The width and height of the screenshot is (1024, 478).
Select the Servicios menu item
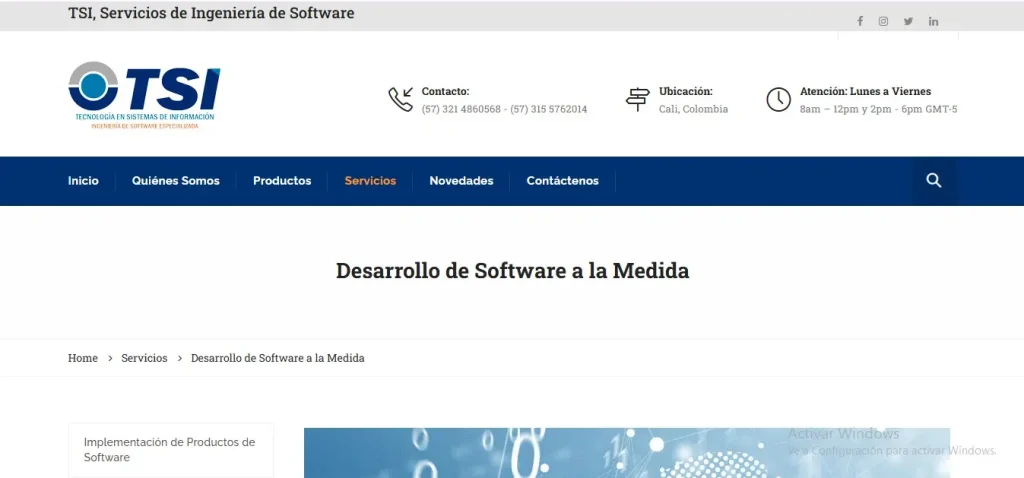[x=370, y=181]
